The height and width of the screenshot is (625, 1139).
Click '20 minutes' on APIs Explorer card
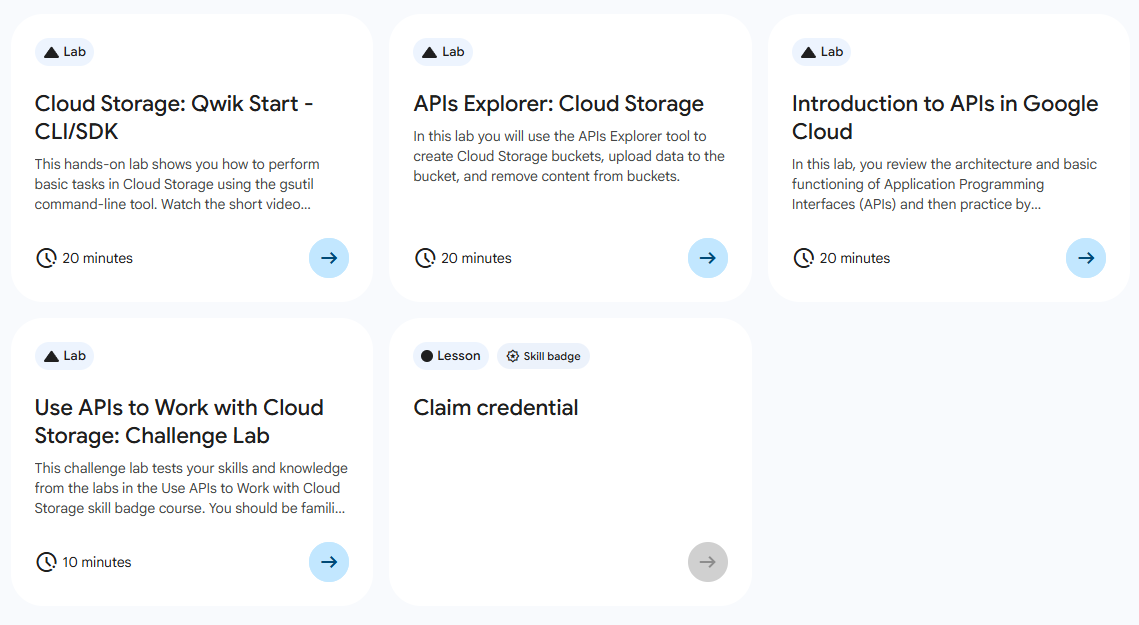477,258
